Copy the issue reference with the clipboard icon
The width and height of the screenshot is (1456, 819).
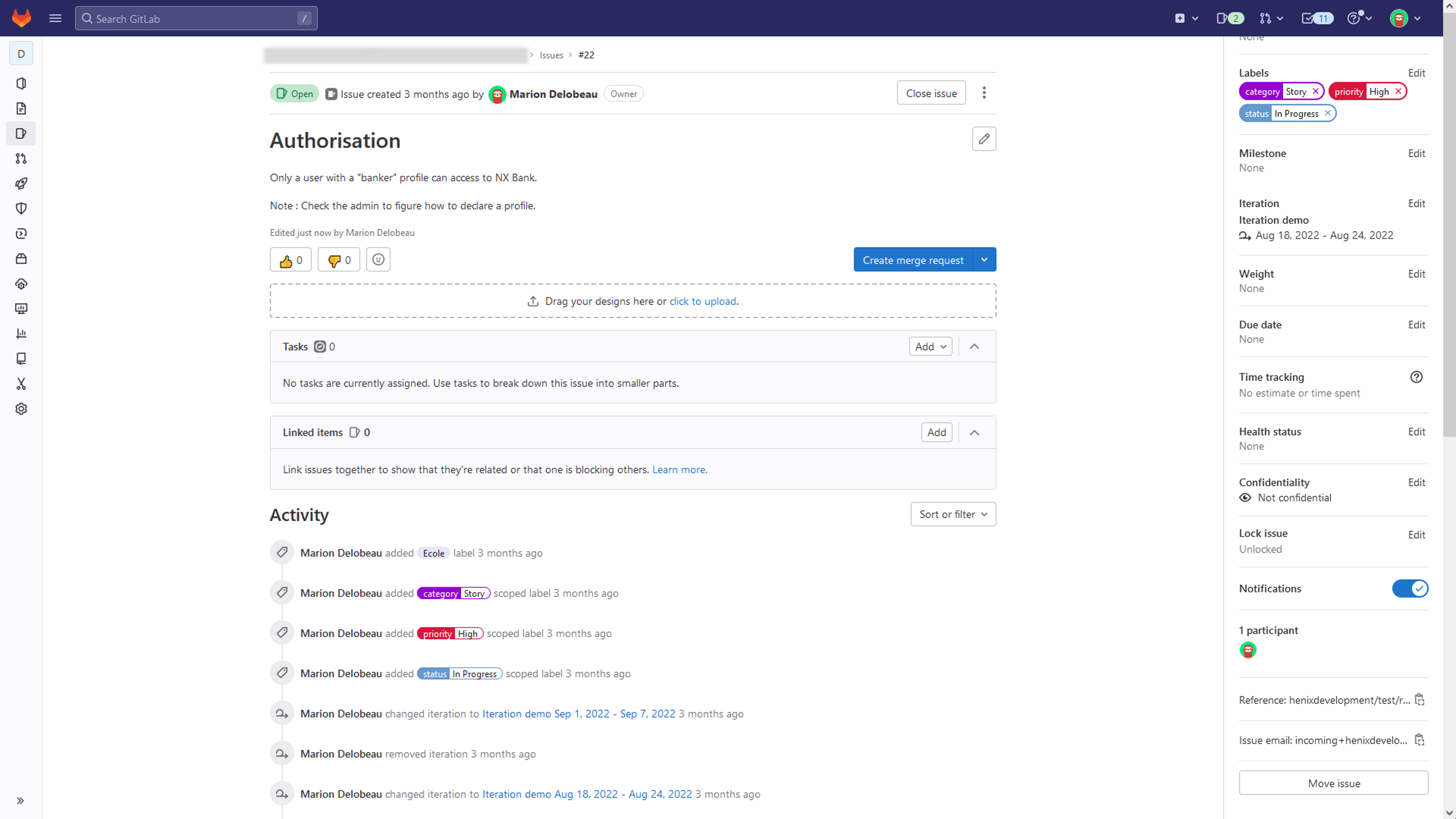click(x=1420, y=700)
